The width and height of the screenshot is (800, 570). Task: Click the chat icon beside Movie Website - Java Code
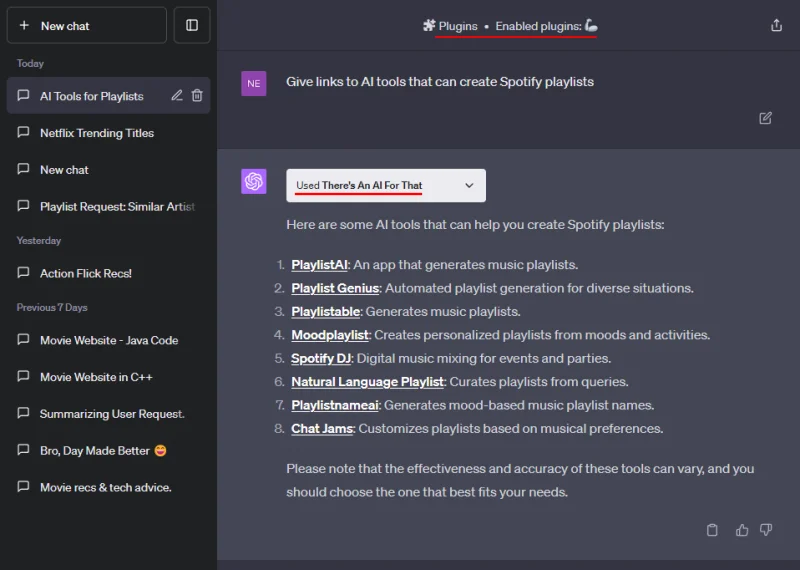(x=23, y=340)
